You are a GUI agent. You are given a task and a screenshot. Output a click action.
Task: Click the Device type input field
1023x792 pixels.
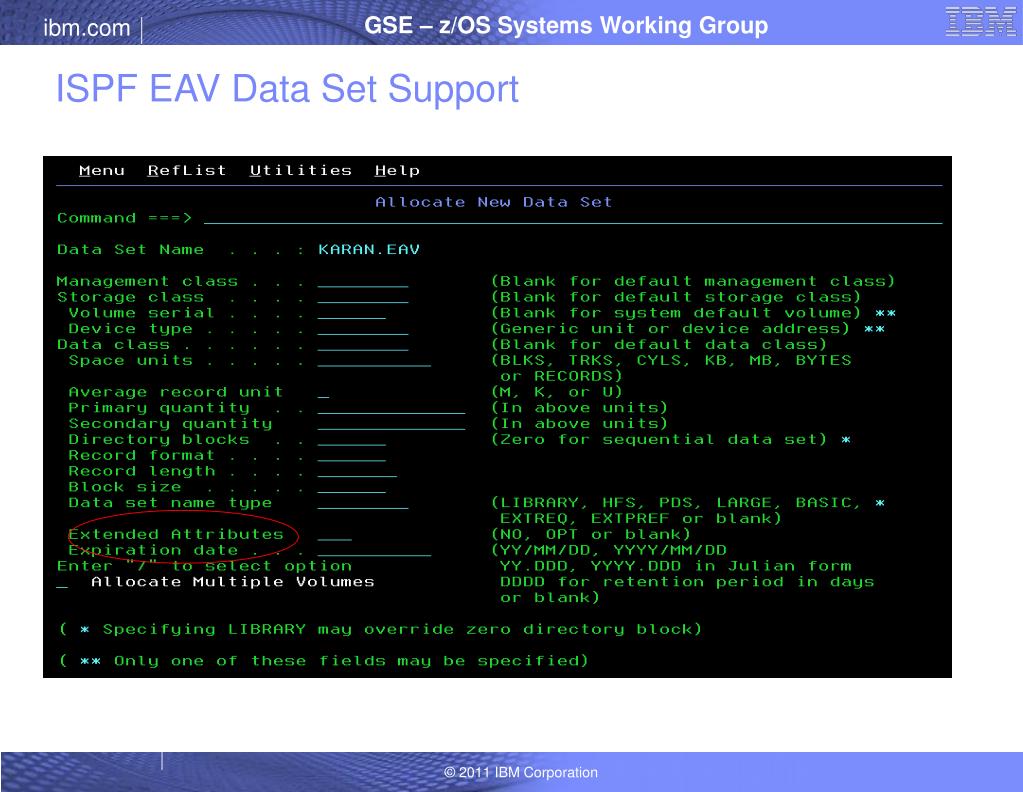(363, 329)
